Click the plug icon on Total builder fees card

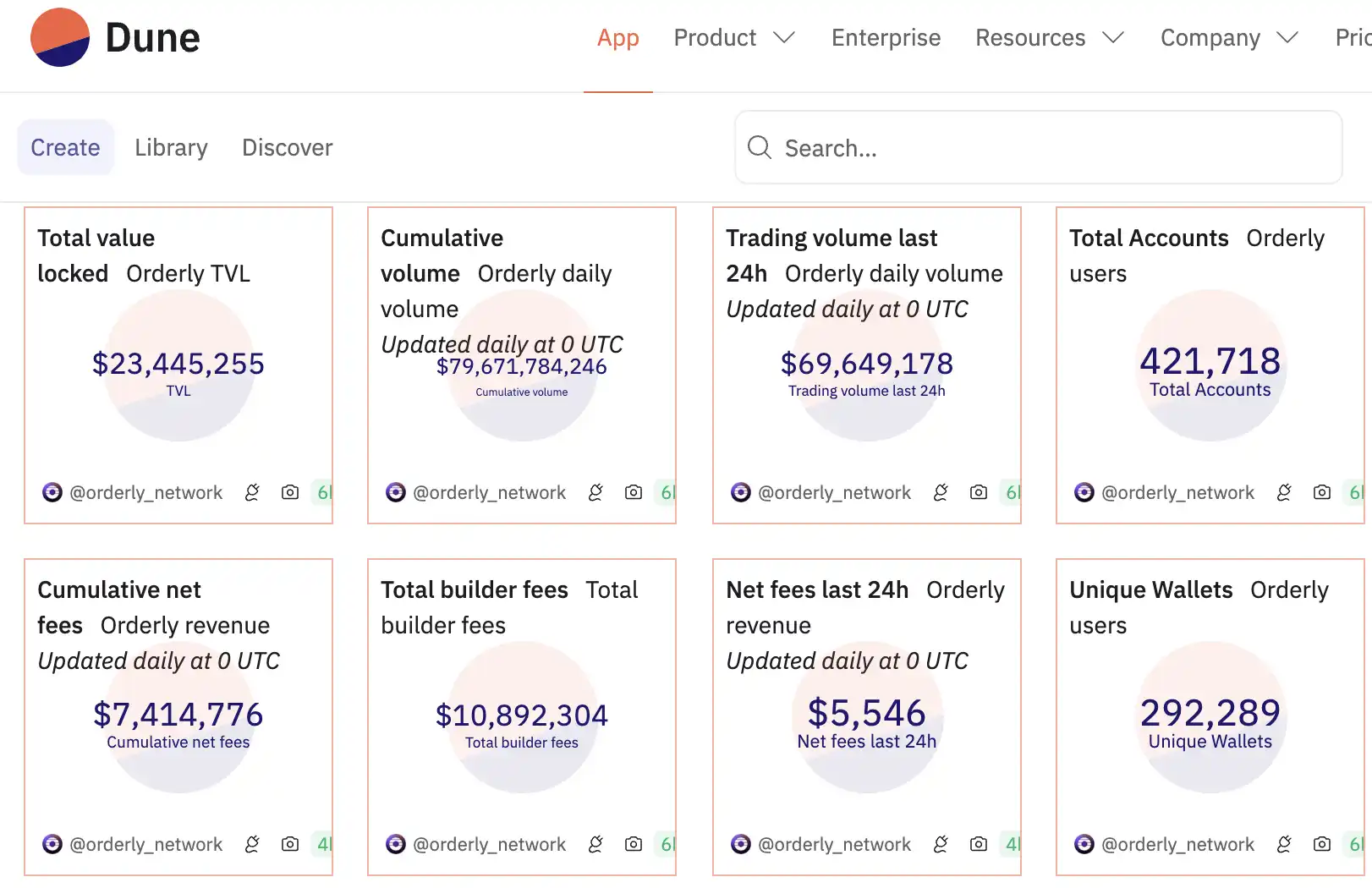(x=595, y=844)
